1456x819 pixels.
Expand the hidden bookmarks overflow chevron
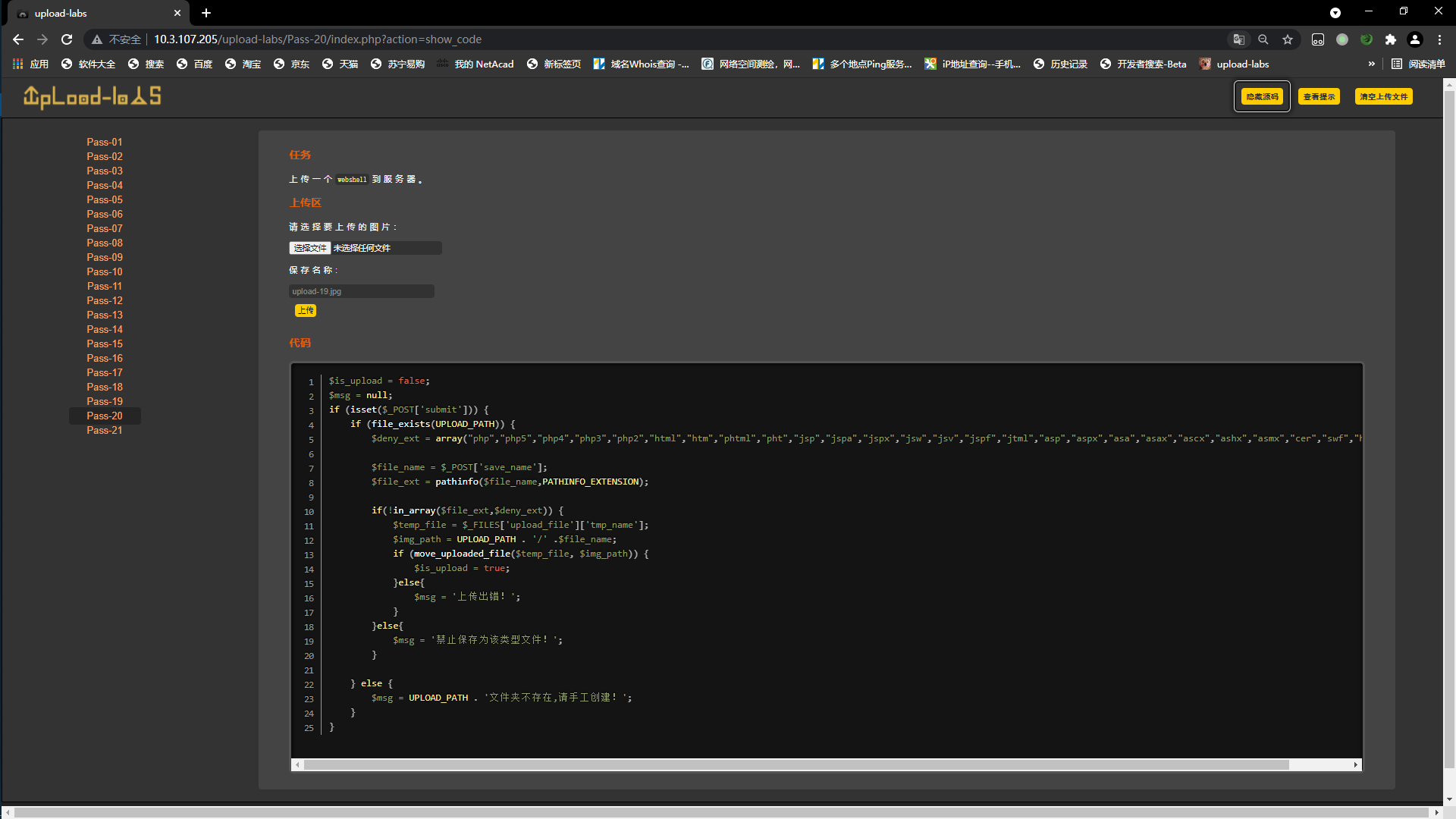tap(1371, 64)
